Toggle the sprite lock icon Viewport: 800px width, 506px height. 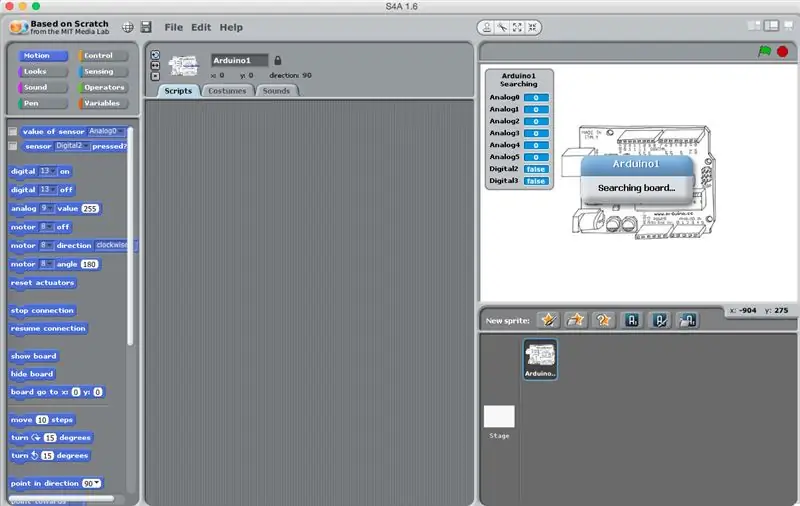(278, 60)
